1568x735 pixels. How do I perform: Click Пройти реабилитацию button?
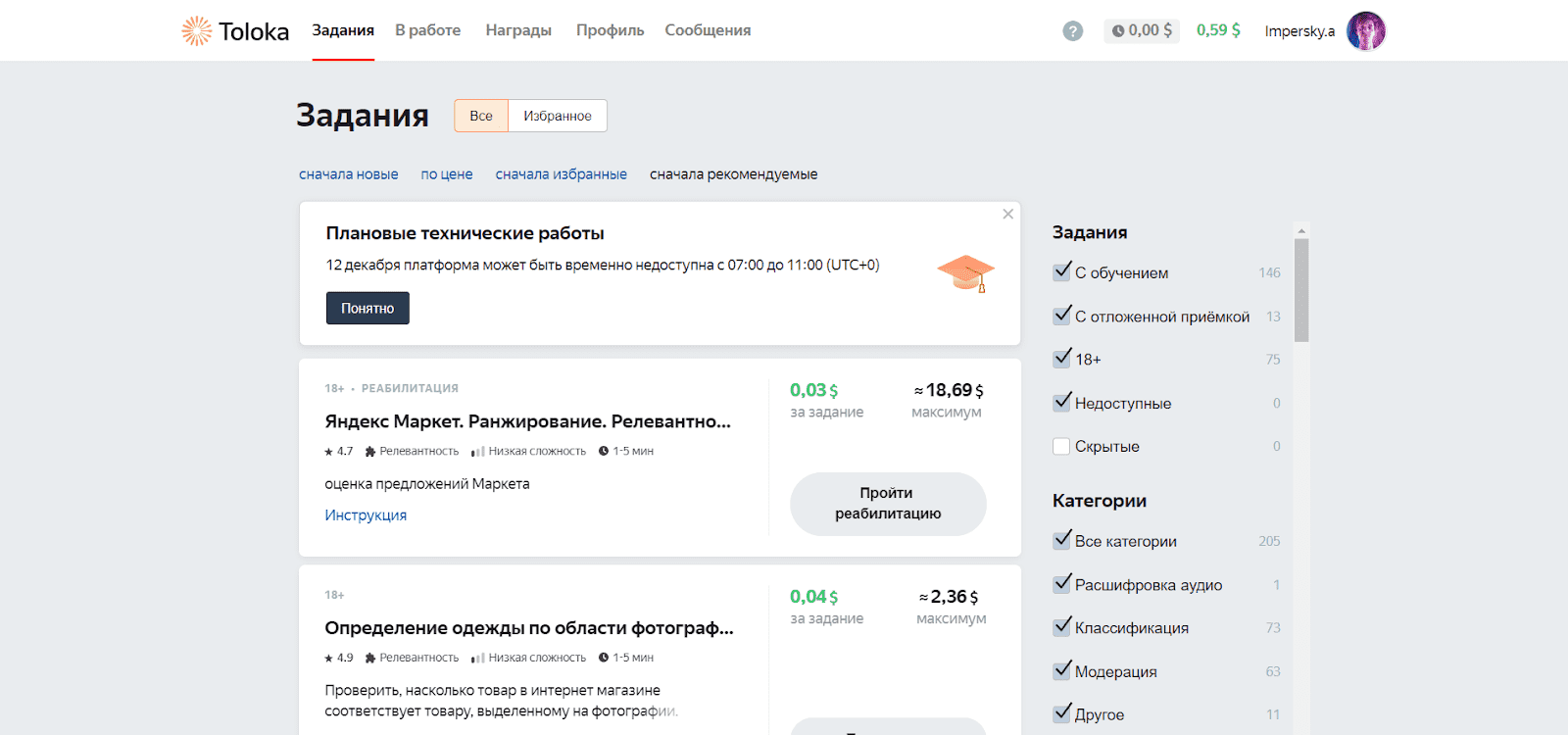pyautogui.click(x=888, y=504)
